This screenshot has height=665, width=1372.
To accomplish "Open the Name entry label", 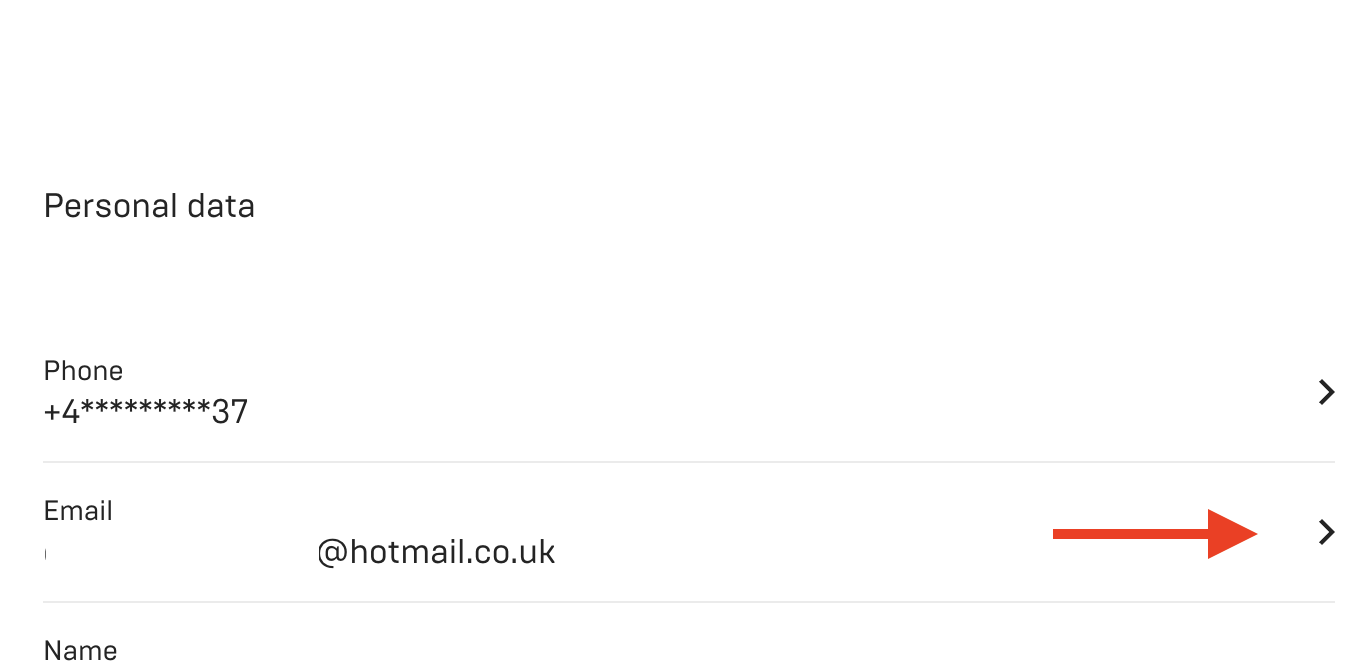I will (x=80, y=651).
